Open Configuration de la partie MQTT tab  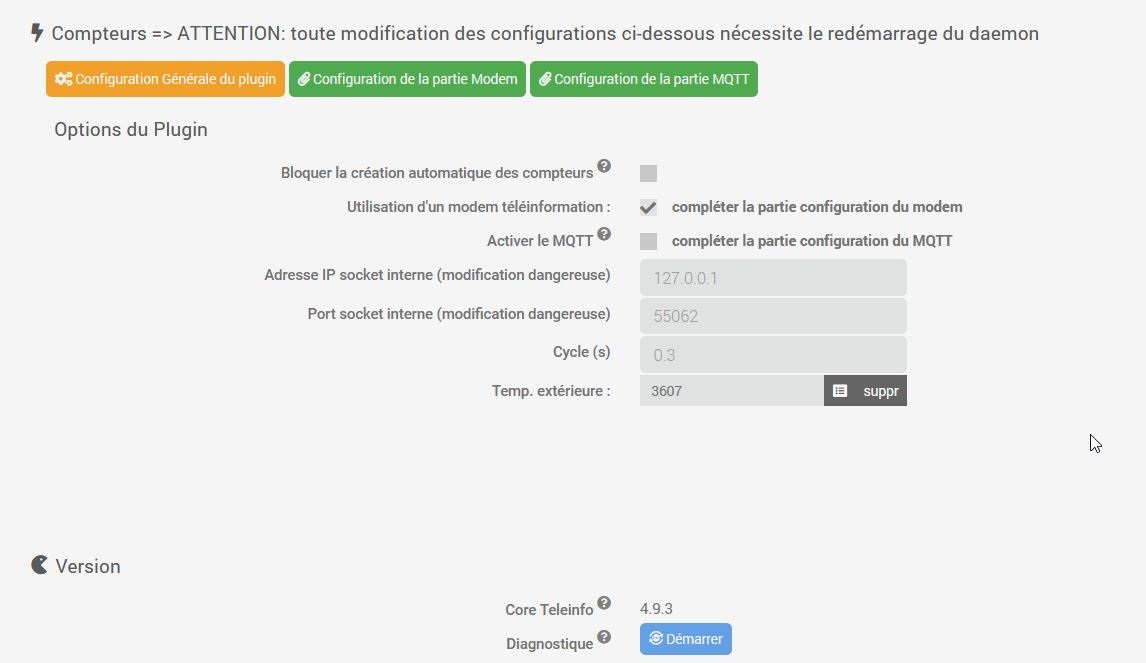[644, 79]
